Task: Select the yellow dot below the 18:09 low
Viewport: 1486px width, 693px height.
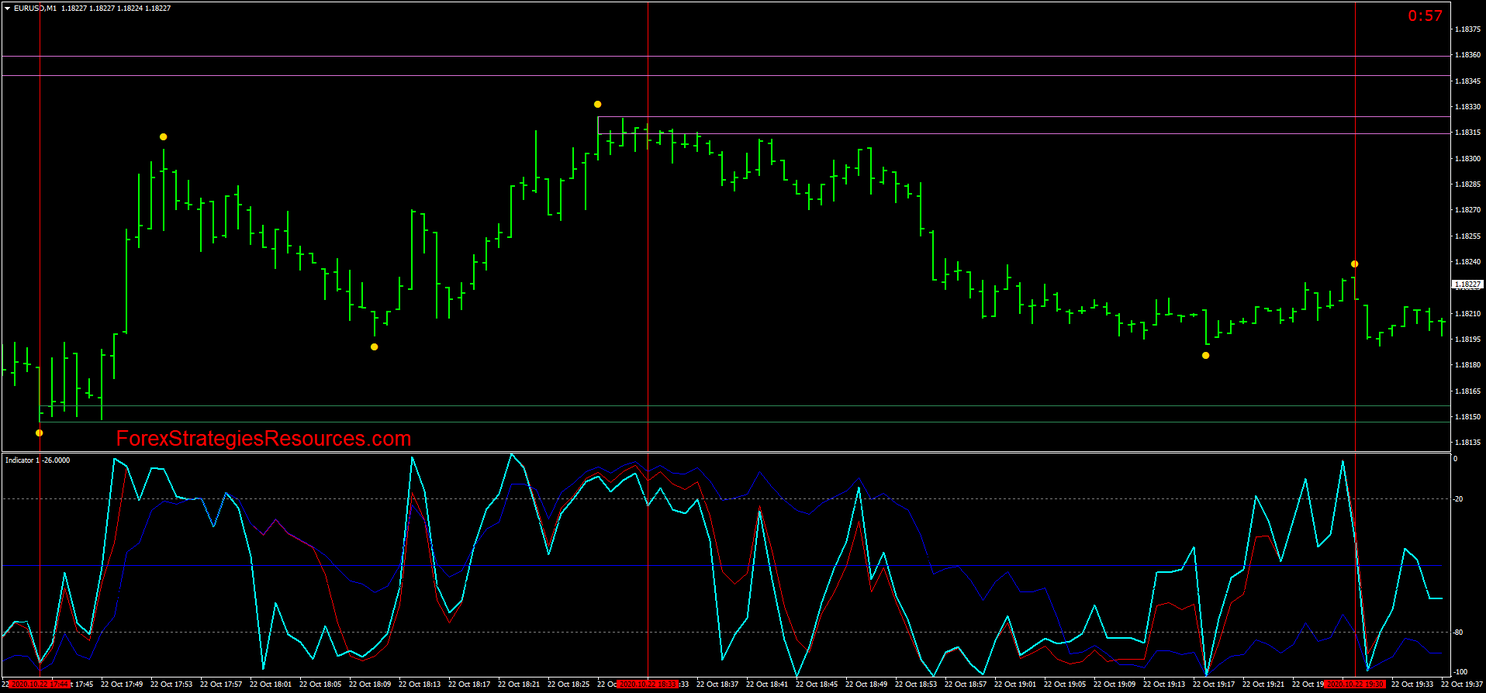Action: [x=374, y=347]
